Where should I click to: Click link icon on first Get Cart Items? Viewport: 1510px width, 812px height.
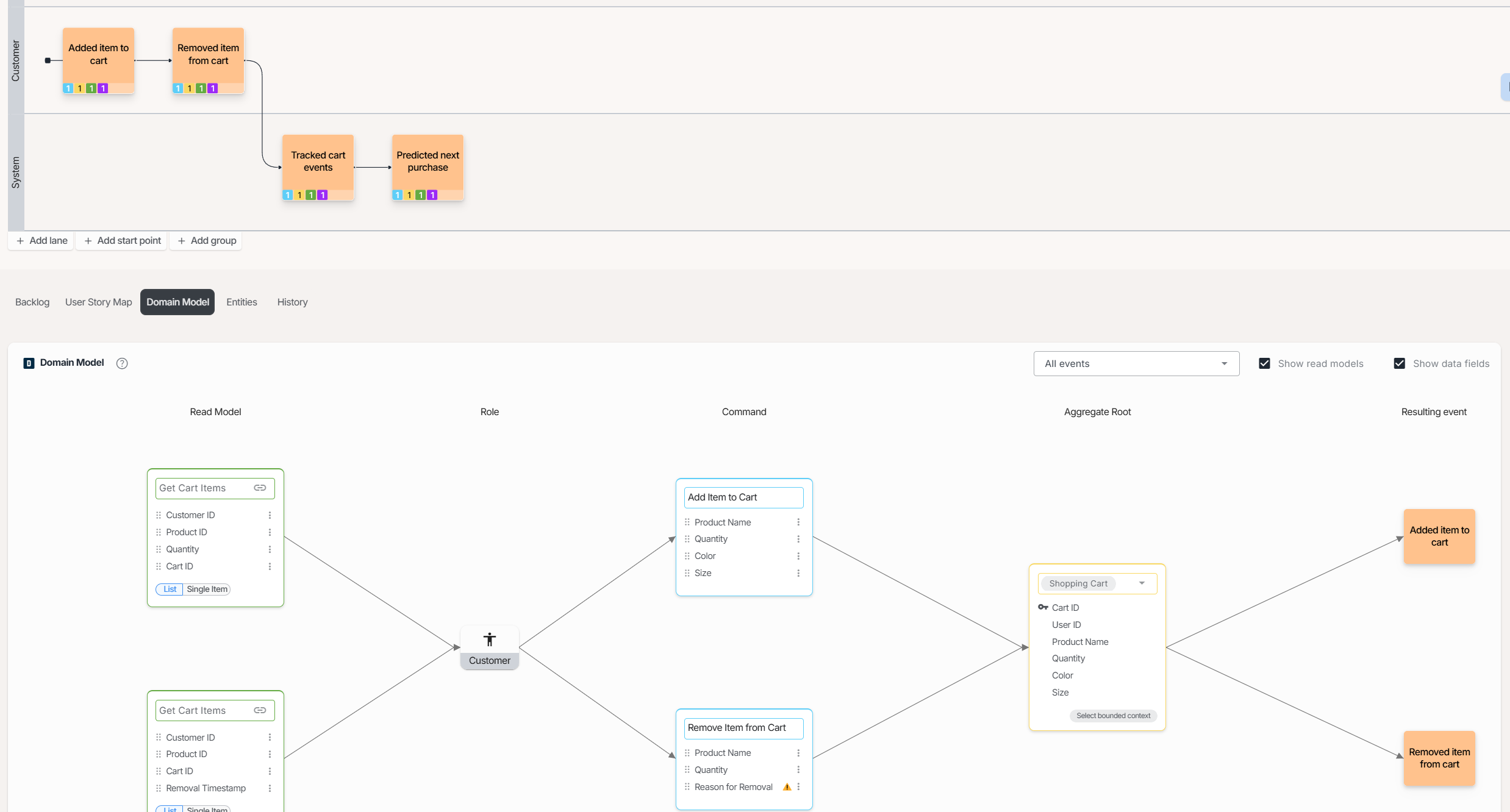coord(260,488)
